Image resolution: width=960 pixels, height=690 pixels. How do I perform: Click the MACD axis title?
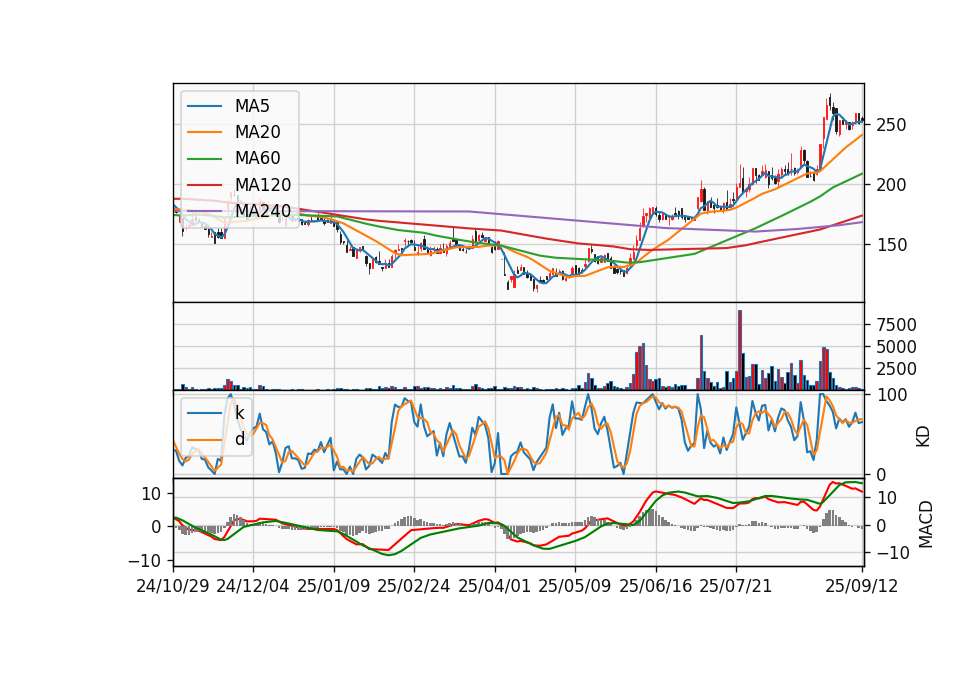pyautogui.click(x=926, y=524)
